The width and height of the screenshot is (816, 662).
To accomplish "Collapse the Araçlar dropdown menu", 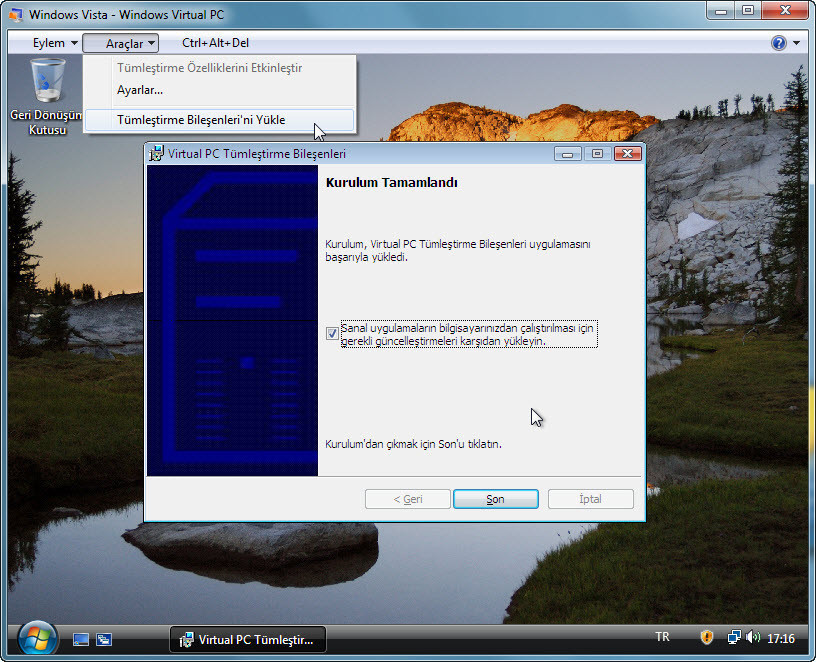I will (x=121, y=43).
